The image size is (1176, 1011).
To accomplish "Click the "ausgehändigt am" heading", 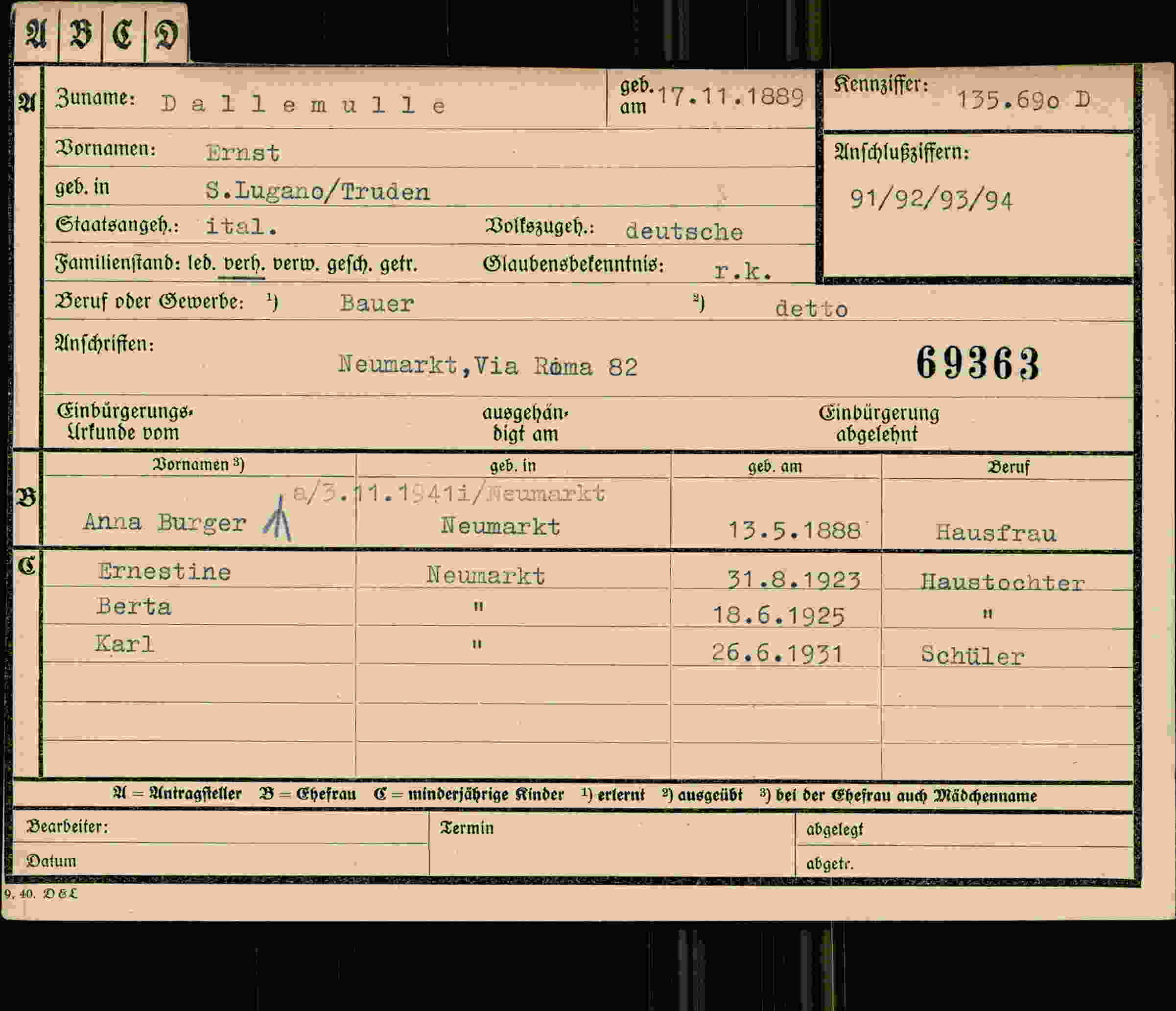I will coord(525,423).
